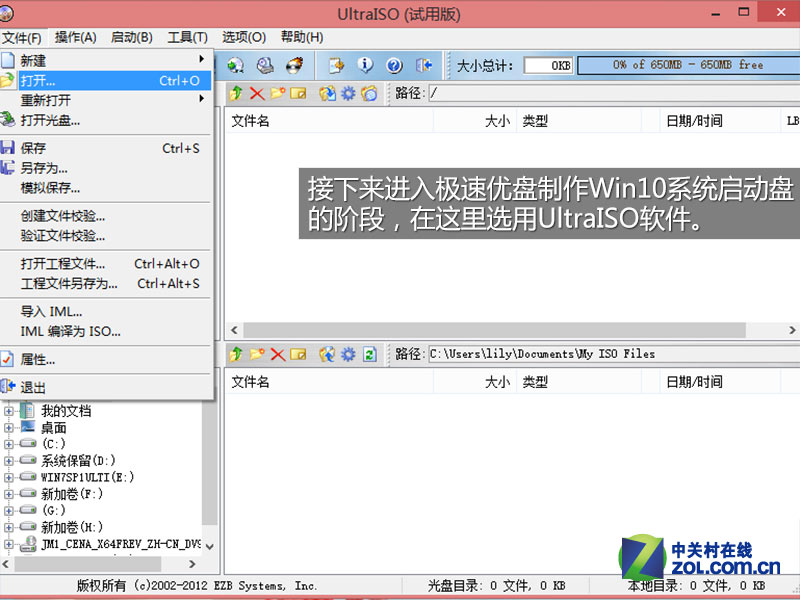Select 打开工程文件... menu entry
The height and width of the screenshot is (600, 800).
(106, 264)
